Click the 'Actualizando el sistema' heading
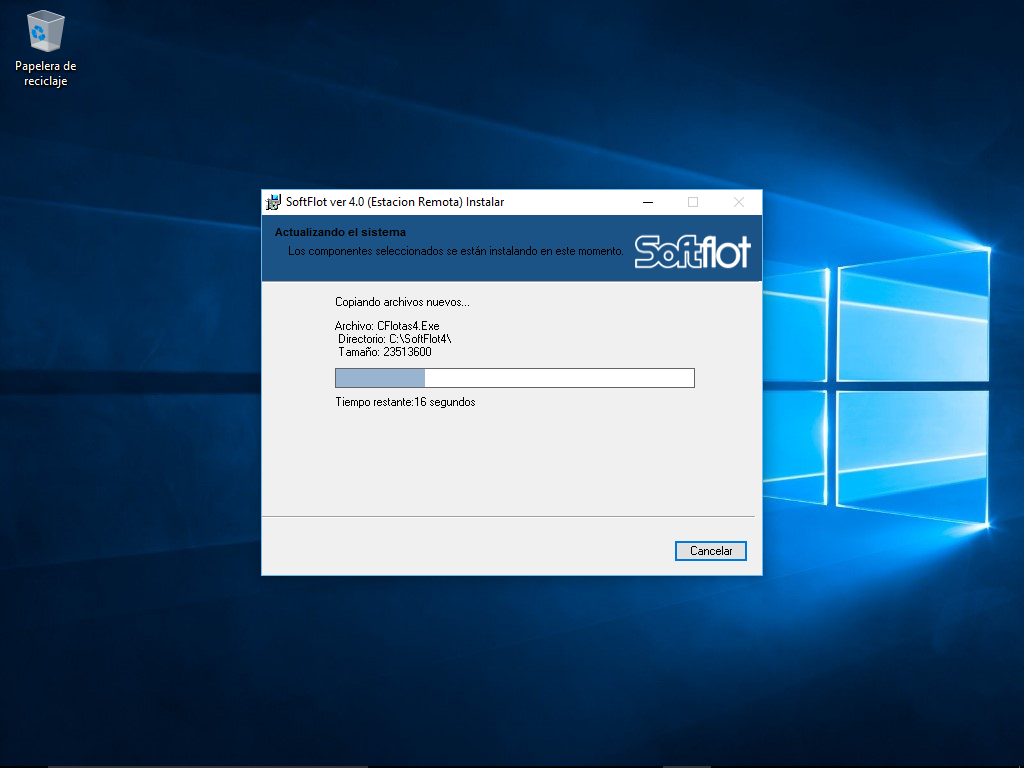Screen dimensions: 1024x768 coord(340,233)
